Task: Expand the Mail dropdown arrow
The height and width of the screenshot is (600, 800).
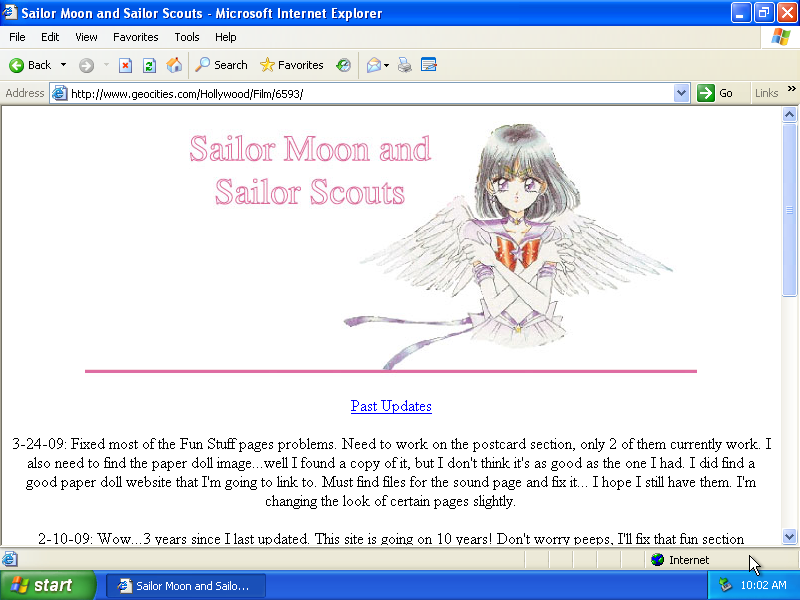Action: [x=386, y=65]
